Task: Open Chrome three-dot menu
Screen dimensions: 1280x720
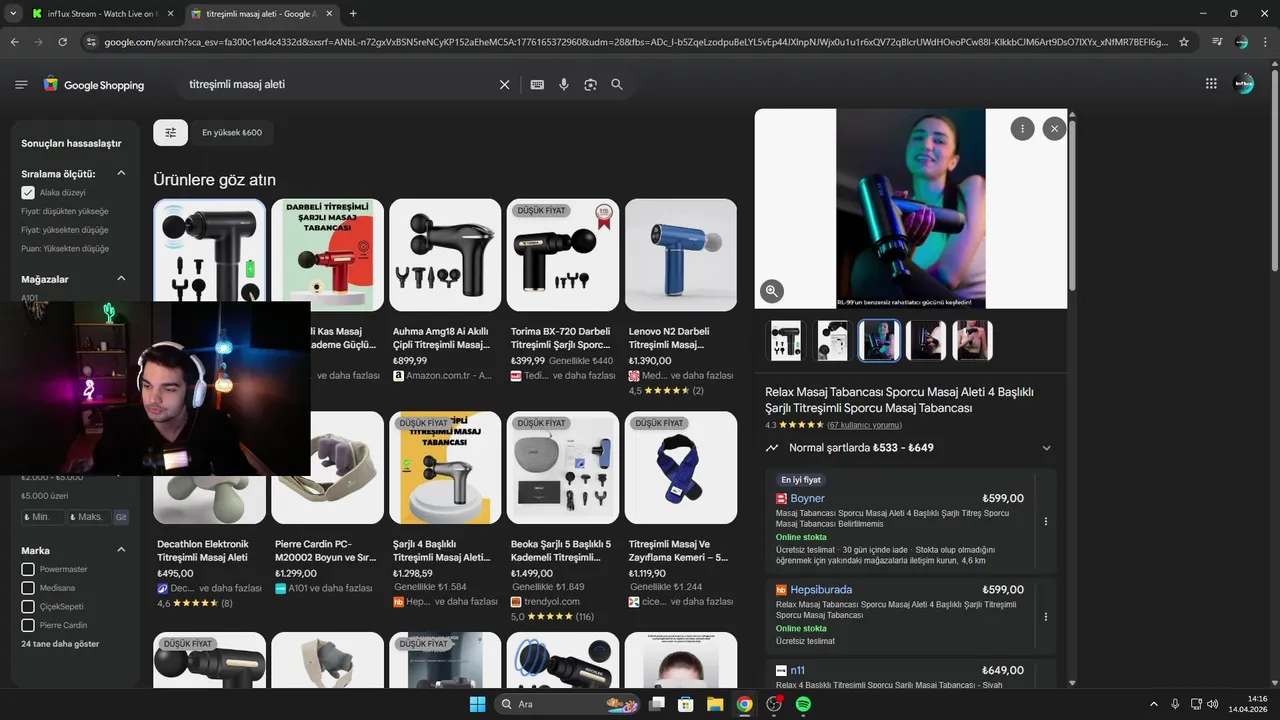Action: click(1265, 42)
